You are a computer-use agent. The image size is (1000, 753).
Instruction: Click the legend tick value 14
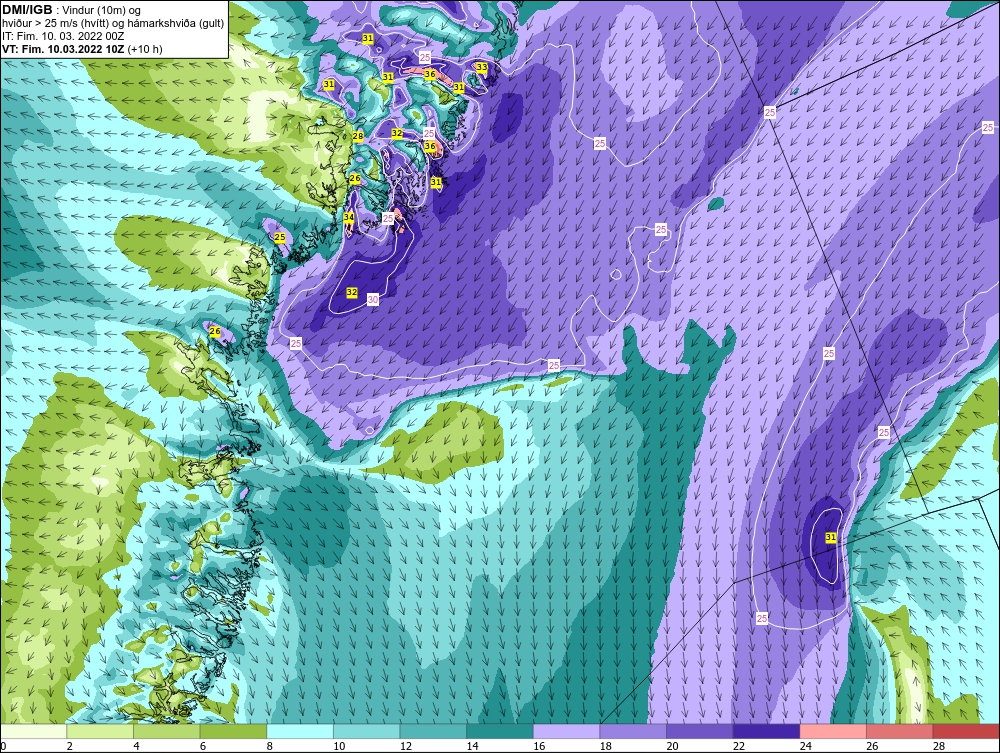[x=473, y=746]
